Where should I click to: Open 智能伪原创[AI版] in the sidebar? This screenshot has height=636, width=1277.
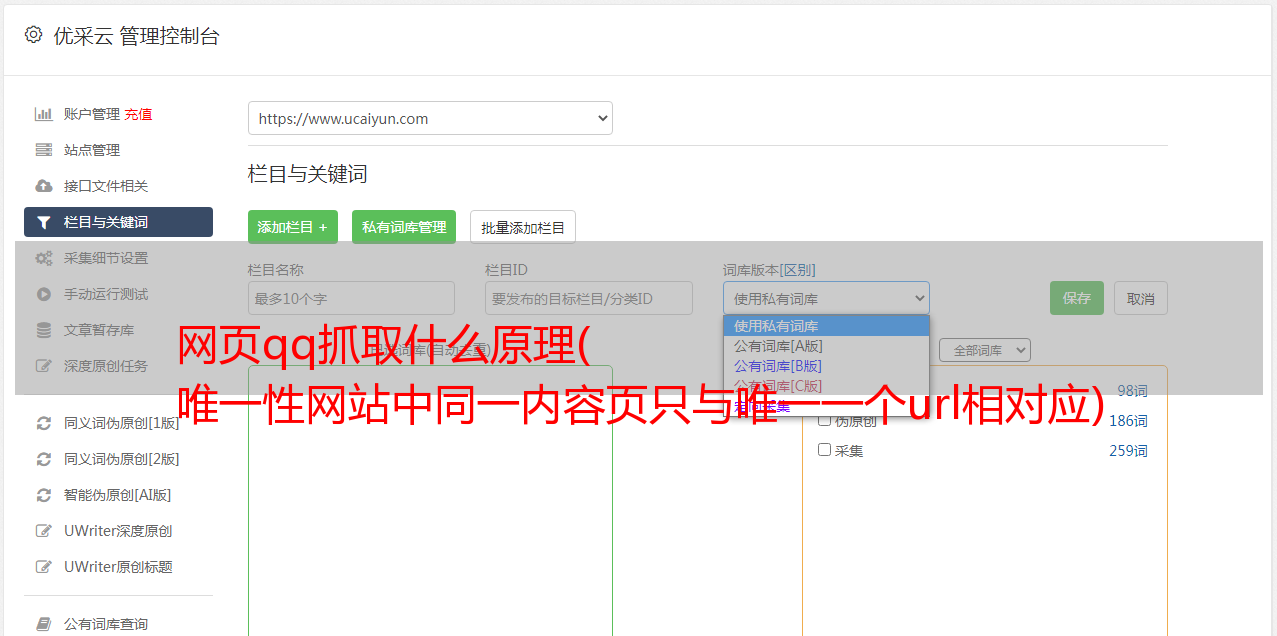click(x=118, y=495)
